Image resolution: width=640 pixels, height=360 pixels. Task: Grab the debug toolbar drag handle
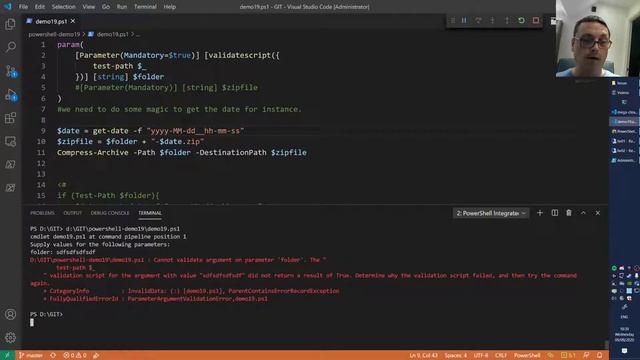coord(452,20)
